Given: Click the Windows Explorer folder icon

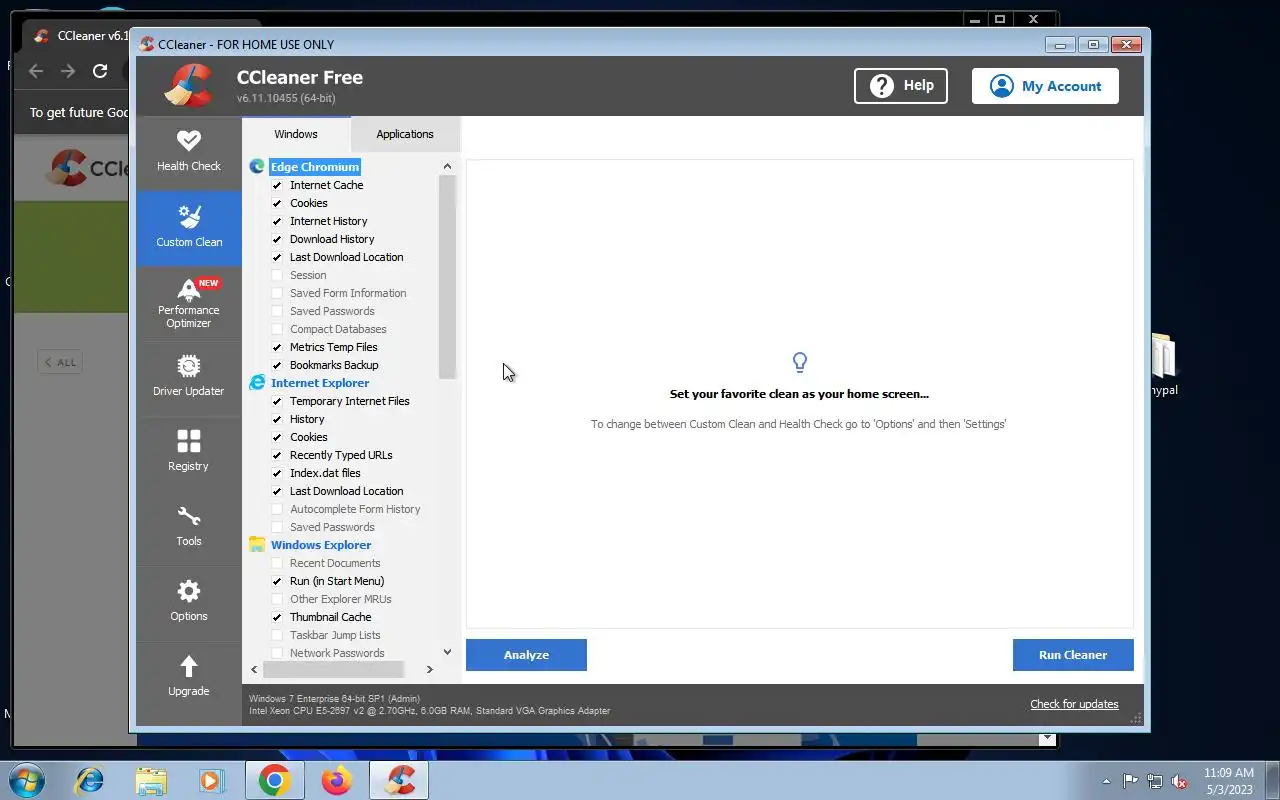Looking at the screenshot, I should (x=257, y=545).
